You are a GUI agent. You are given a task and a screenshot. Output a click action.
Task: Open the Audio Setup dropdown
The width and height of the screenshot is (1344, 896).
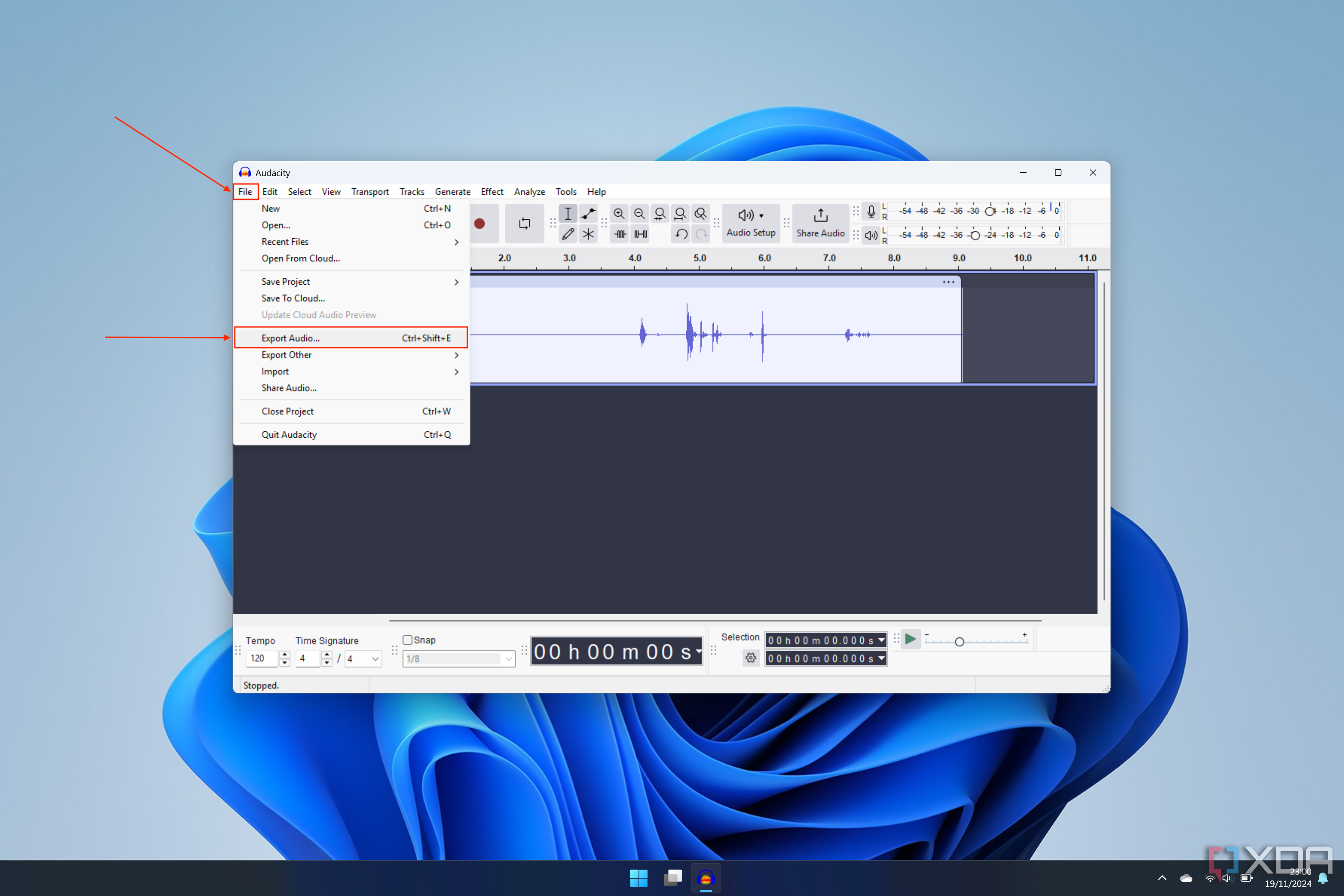[x=751, y=224]
